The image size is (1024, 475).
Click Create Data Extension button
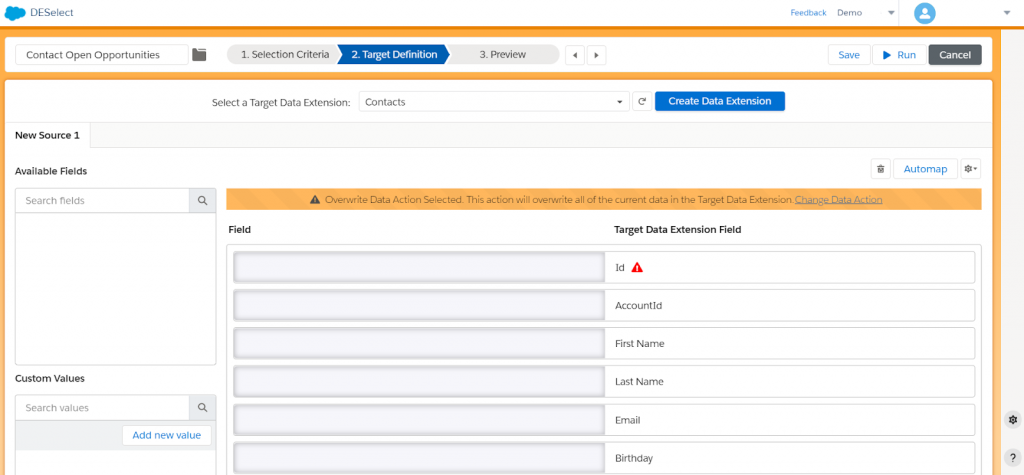point(720,101)
